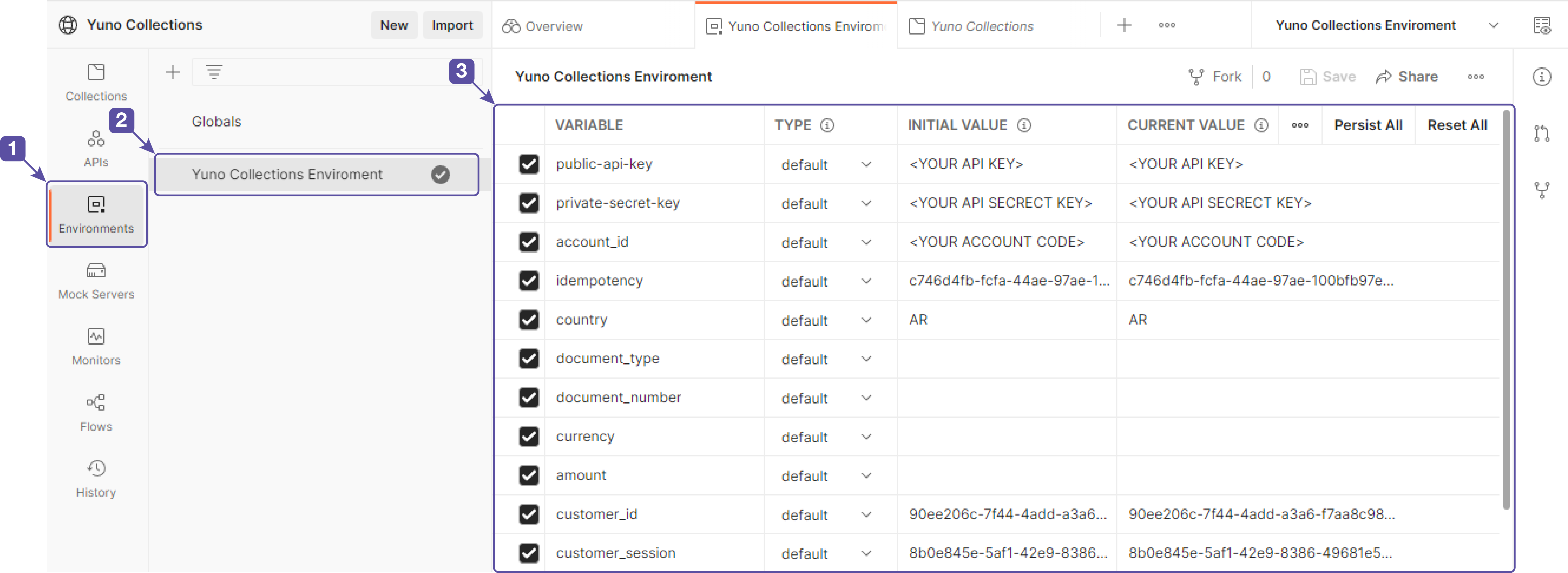Uncheck the country variable
Screen dimensions: 1568x573
click(528, 320)
